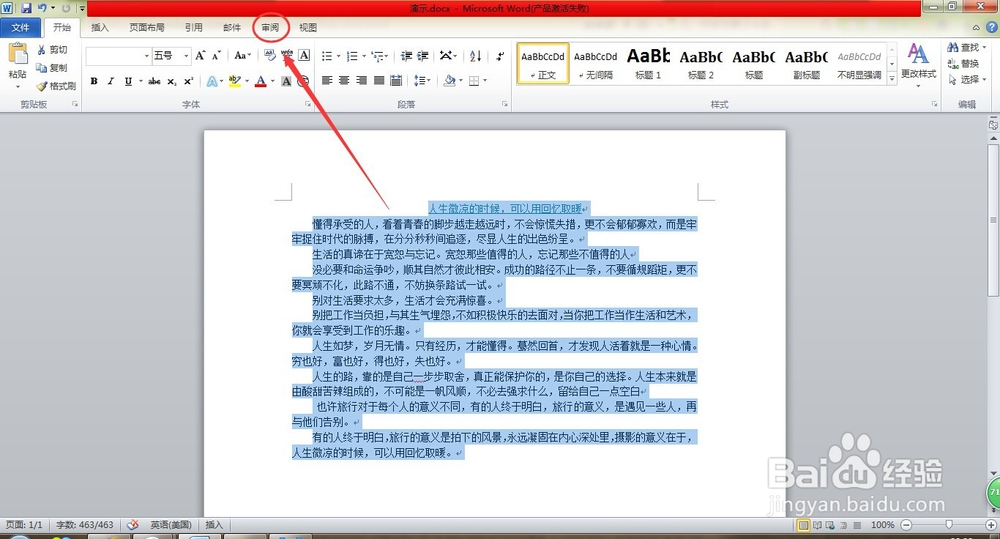Cut selection with 剪切
This screenshot has height=539, width=1000.
[52, 50]
